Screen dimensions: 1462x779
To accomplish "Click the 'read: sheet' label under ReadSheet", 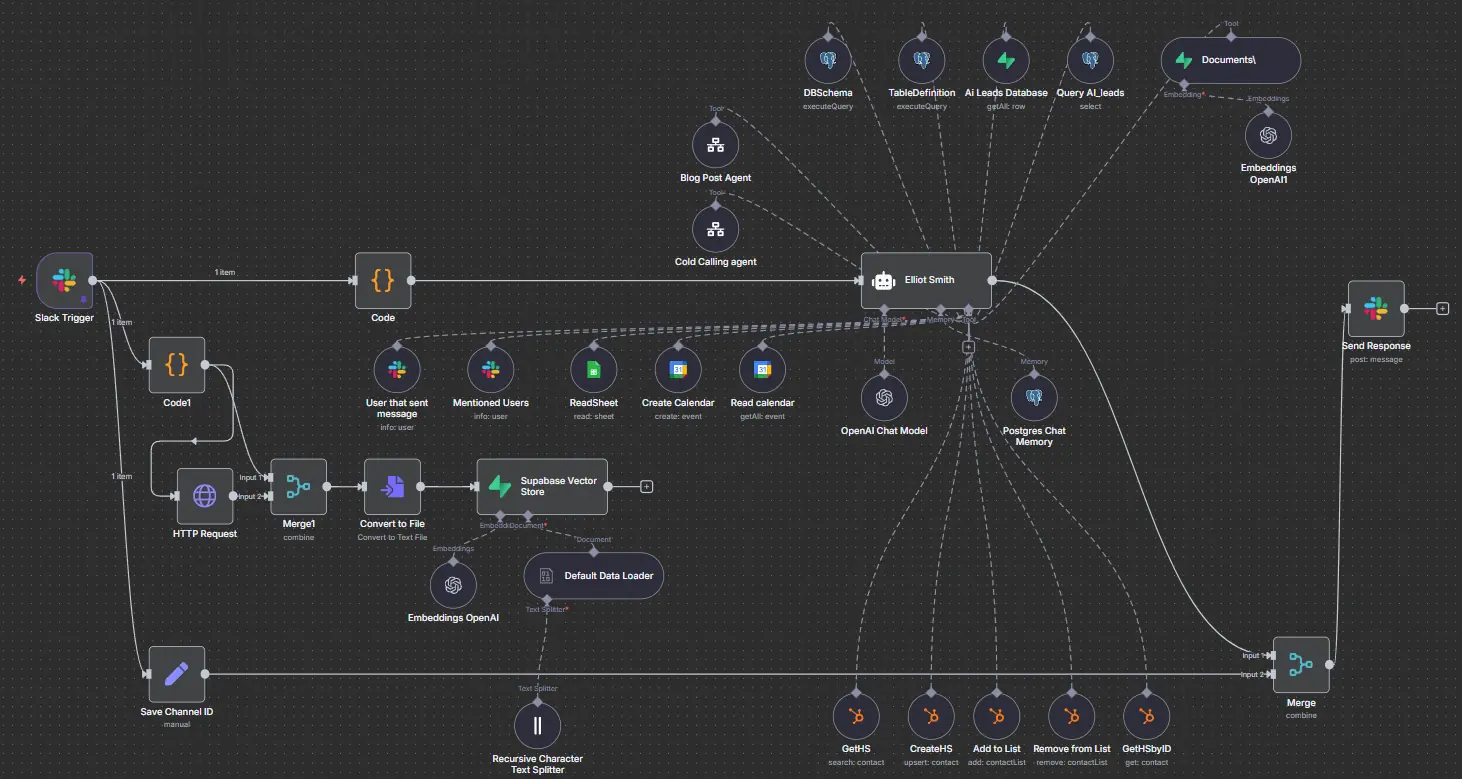I will [593, 415].
